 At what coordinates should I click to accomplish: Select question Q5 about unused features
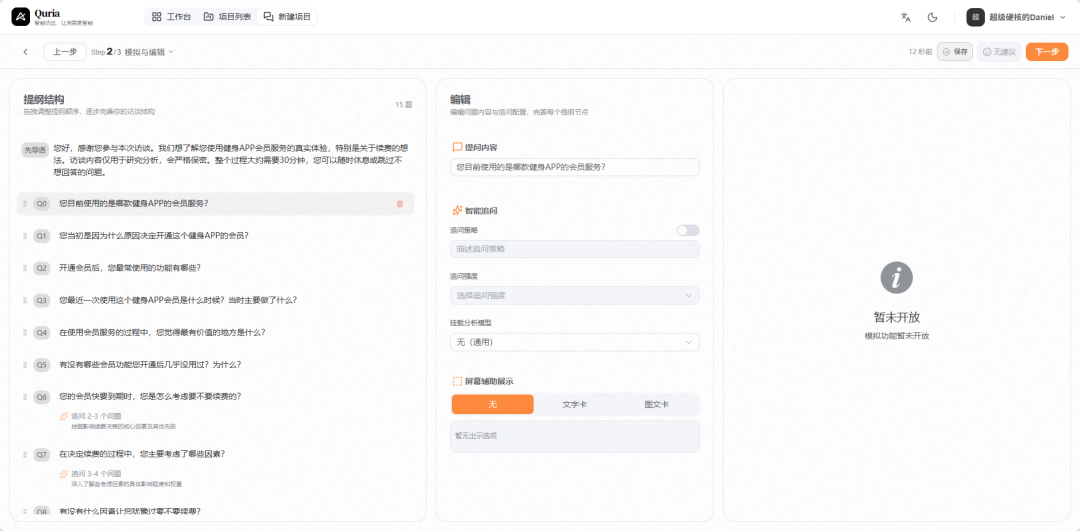[x=216, y=364]
